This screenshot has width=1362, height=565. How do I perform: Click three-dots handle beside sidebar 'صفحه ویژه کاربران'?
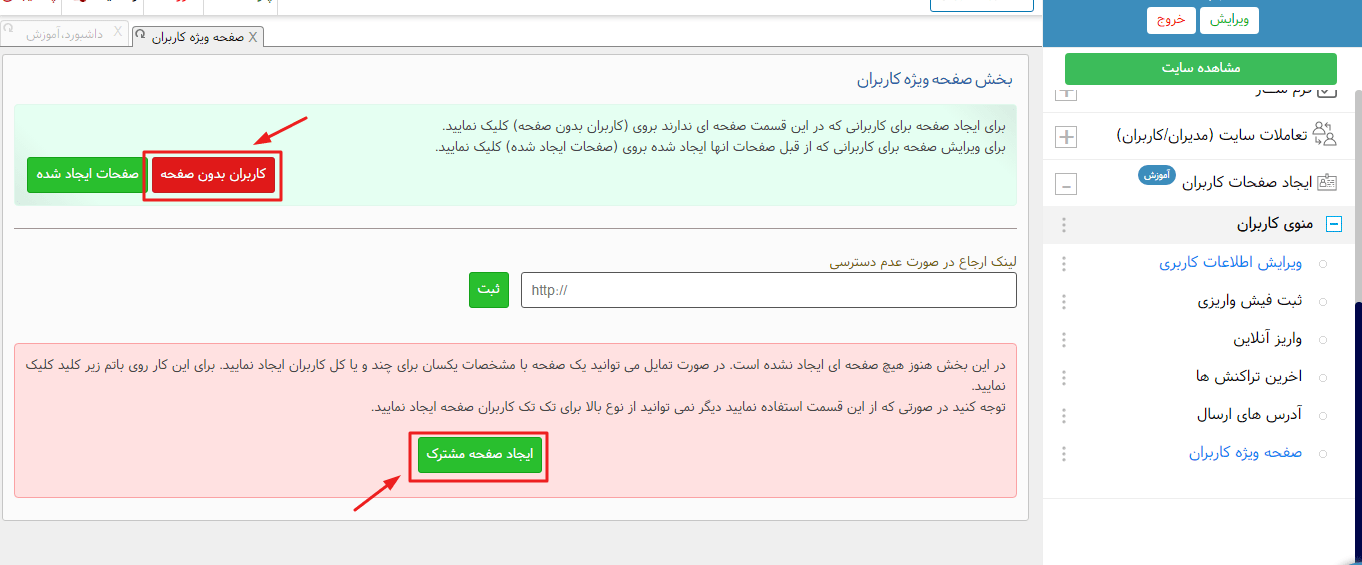pyautogui.click(x=1063, y=454)
